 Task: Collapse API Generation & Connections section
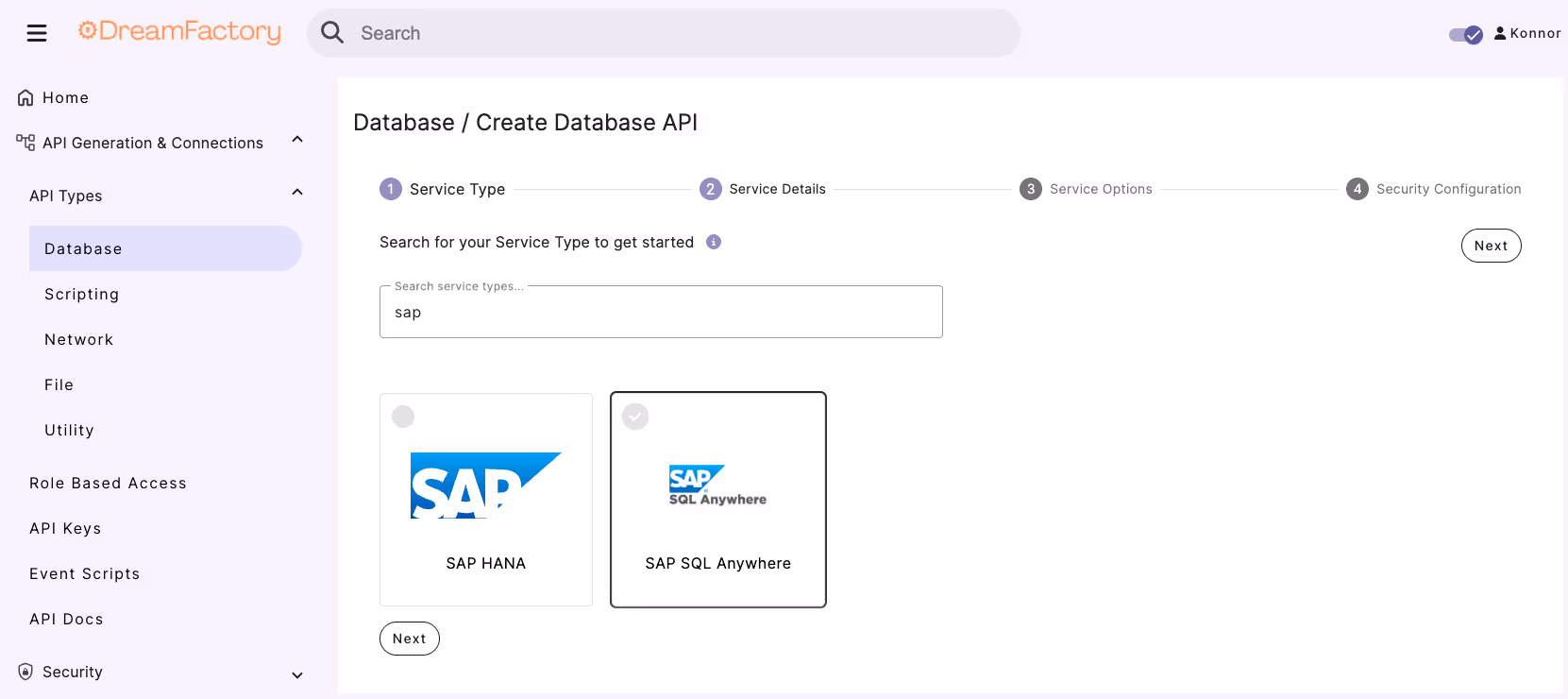297,140
